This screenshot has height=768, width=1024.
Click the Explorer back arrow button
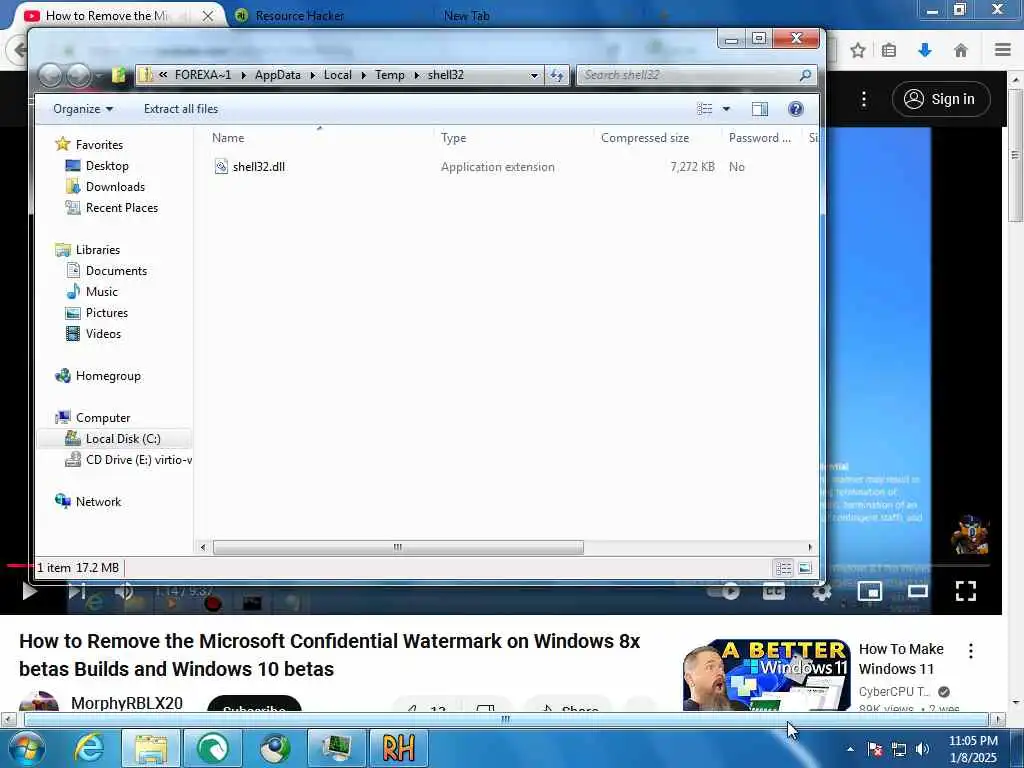(x=50, y=75)
